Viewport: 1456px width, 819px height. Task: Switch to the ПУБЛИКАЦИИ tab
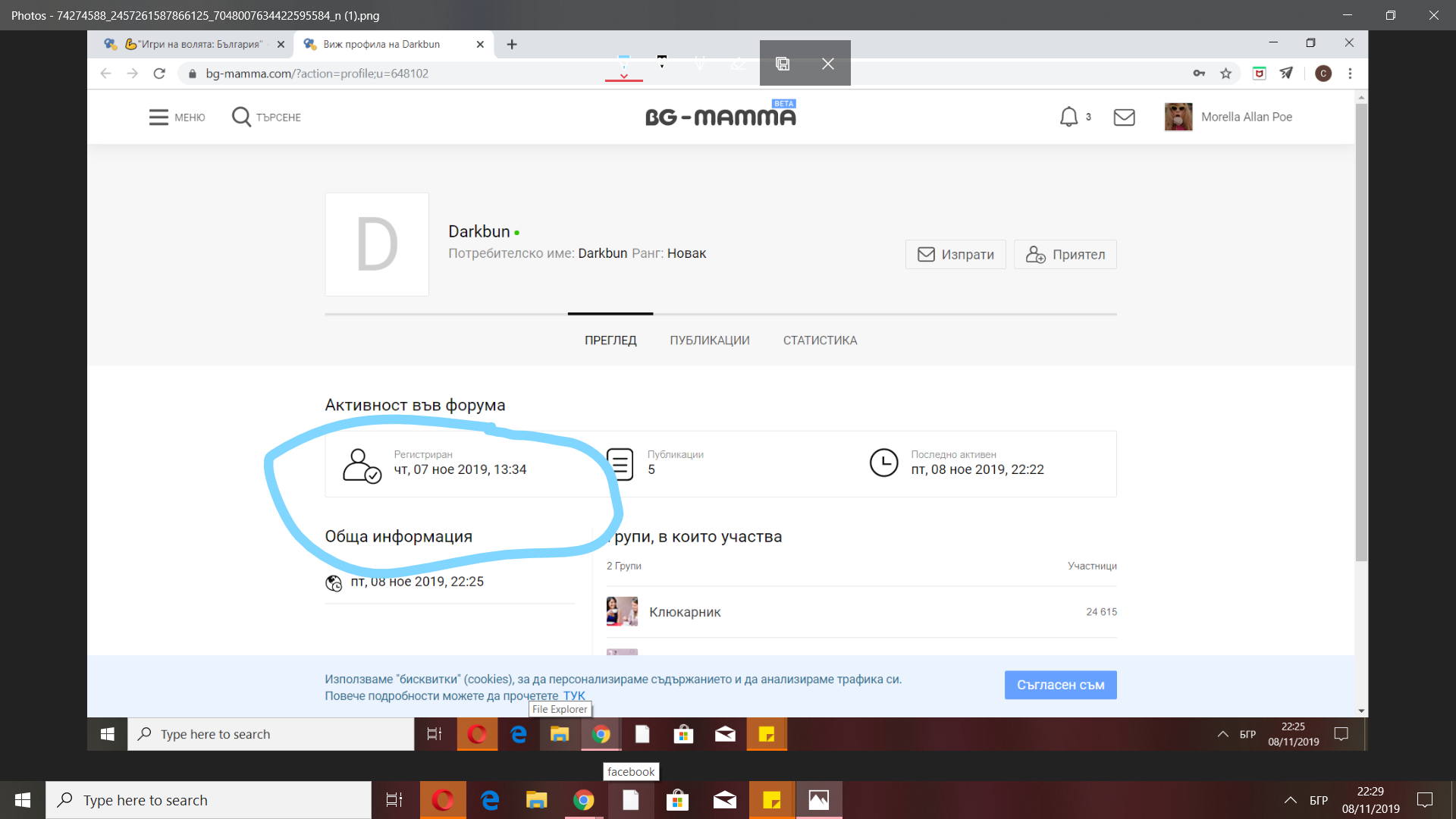pyautogui.click(x=709, y=340)
